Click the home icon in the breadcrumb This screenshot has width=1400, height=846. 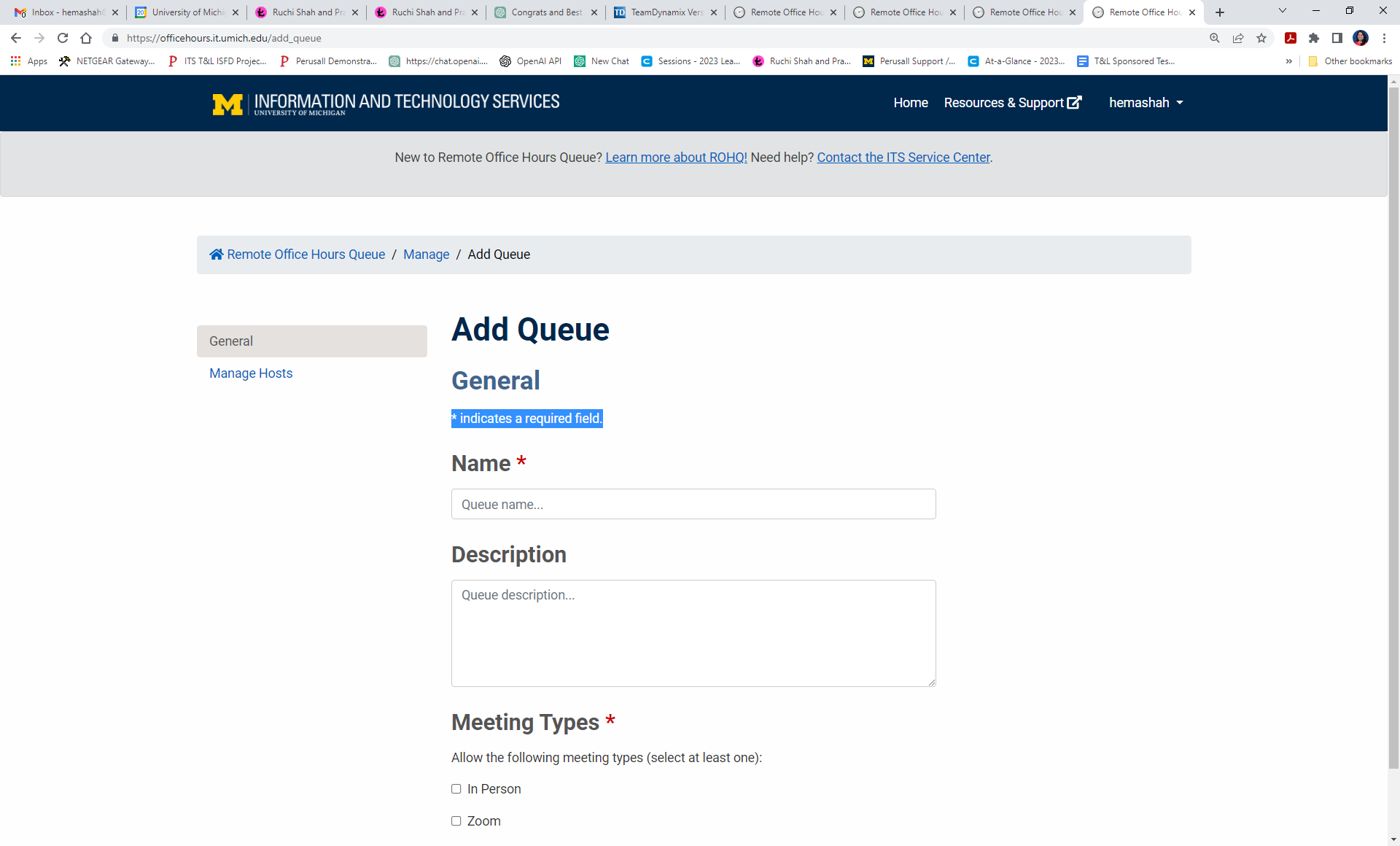click(x=216, y=254)
